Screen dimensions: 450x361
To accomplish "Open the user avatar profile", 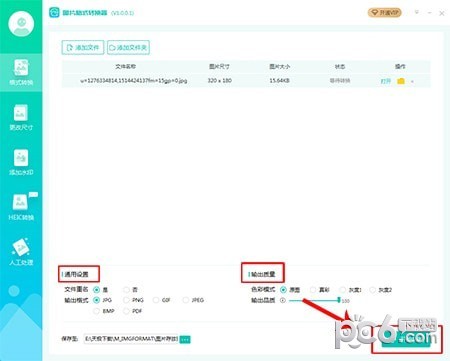I will click(x=21, y=24).
